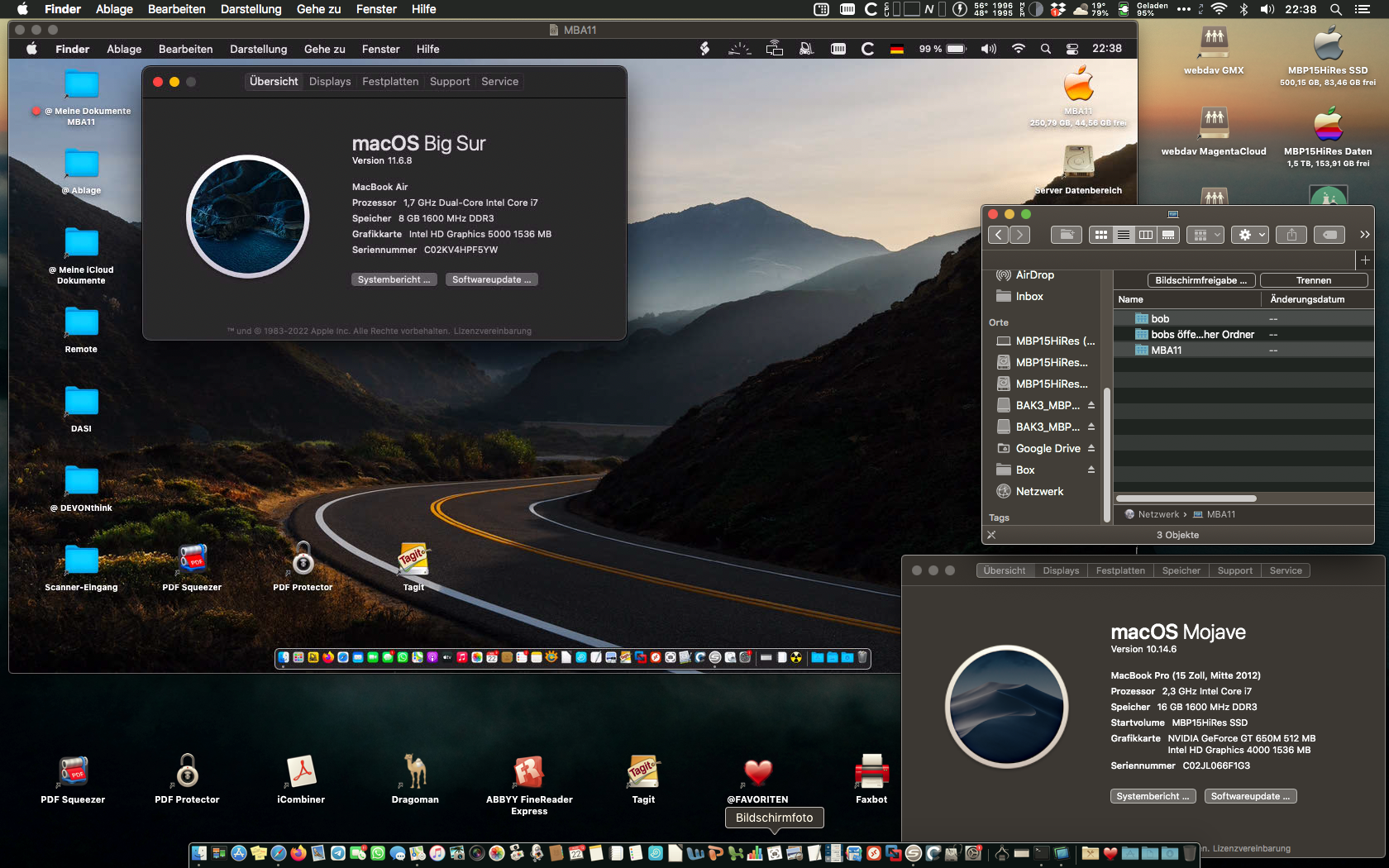Click the Share icon in the Finder toolbar

(1291, 235)
